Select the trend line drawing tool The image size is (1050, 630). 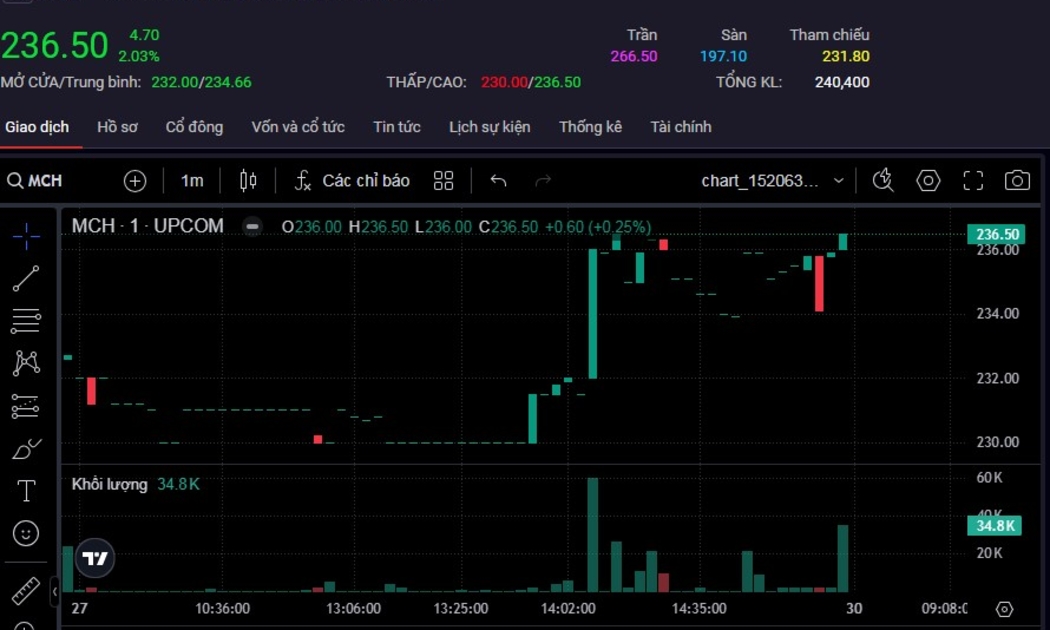[26, 279]
